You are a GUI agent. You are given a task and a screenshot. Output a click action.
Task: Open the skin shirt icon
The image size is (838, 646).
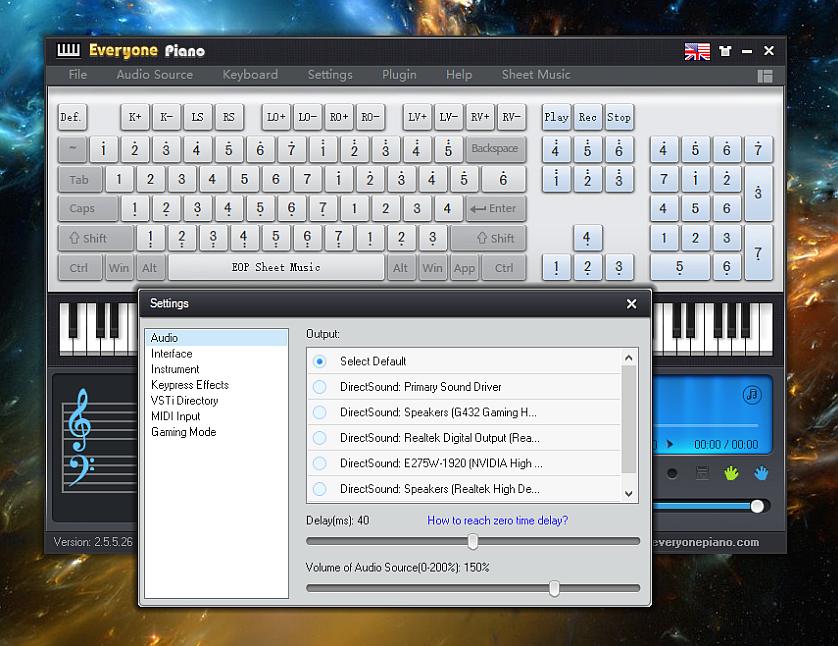click(x=725, y=51)
